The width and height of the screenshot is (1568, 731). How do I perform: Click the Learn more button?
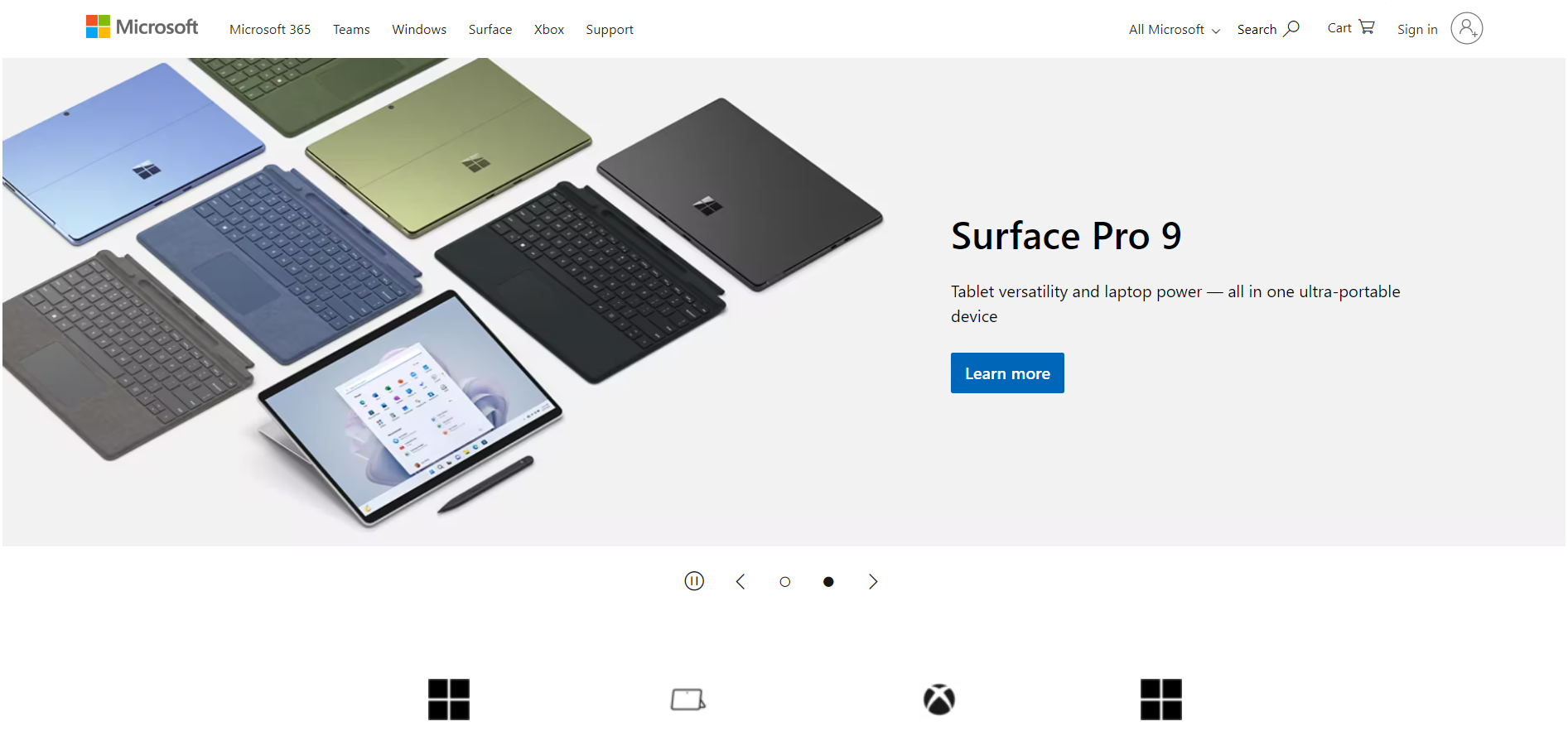[1007, 373]
